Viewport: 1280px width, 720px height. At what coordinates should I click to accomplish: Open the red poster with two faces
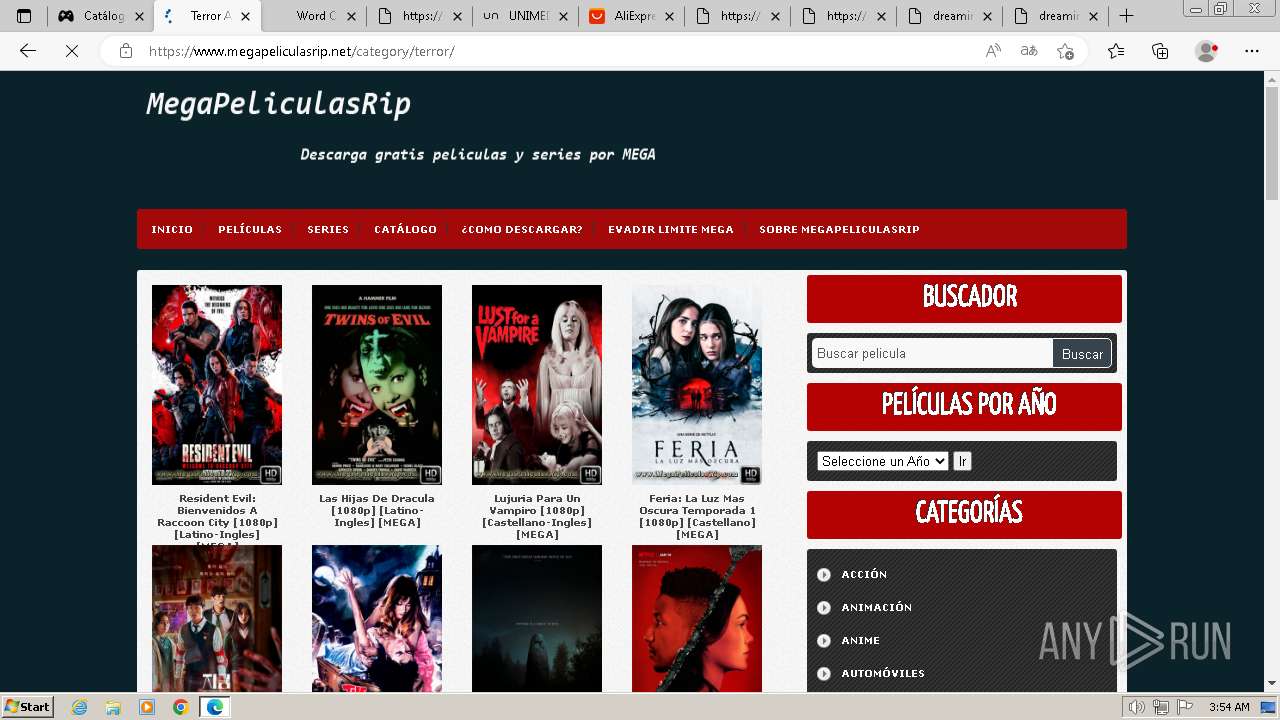[697, 618]
